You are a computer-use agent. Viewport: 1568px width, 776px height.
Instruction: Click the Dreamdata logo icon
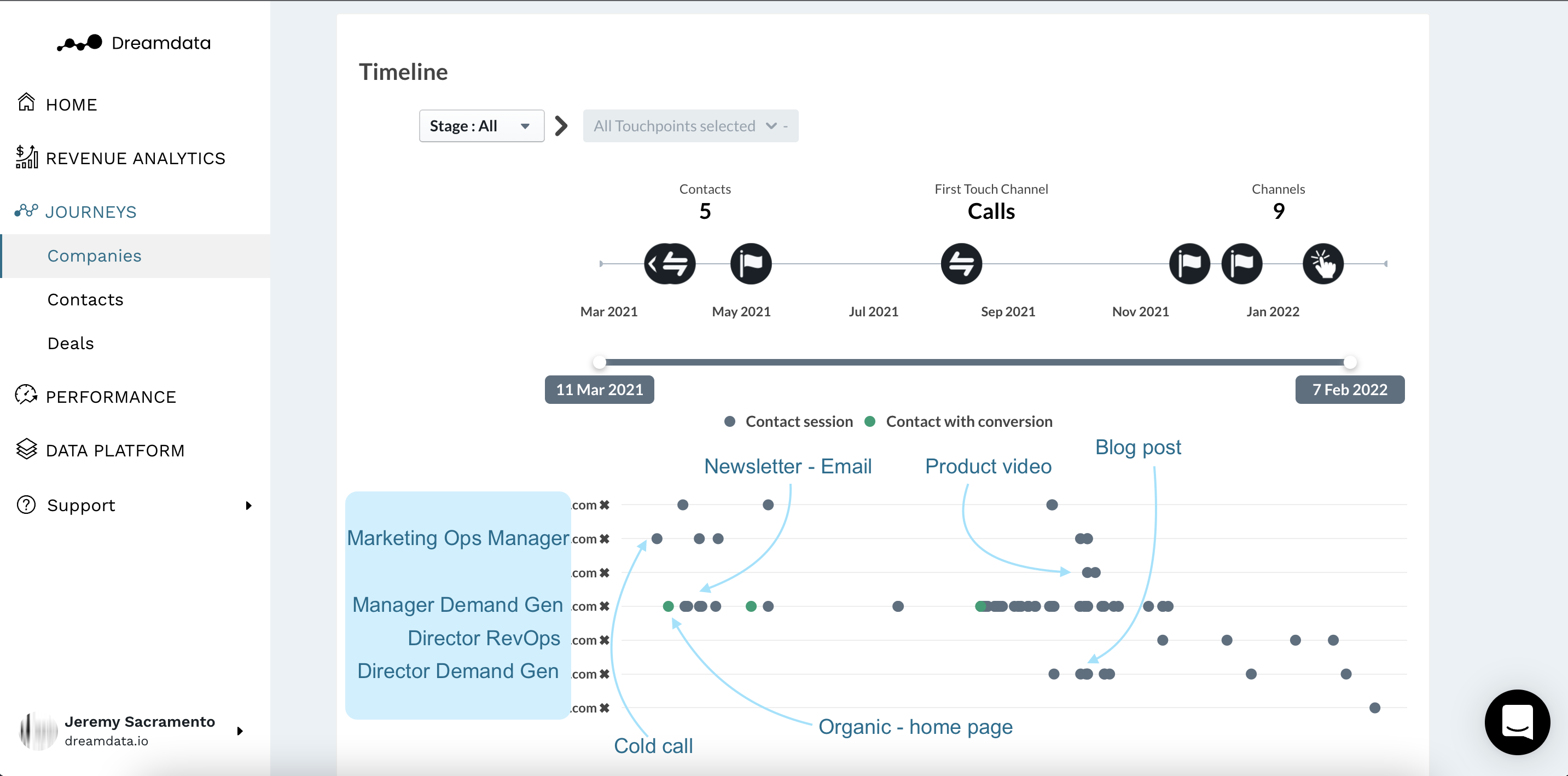[x=80, y=41]
